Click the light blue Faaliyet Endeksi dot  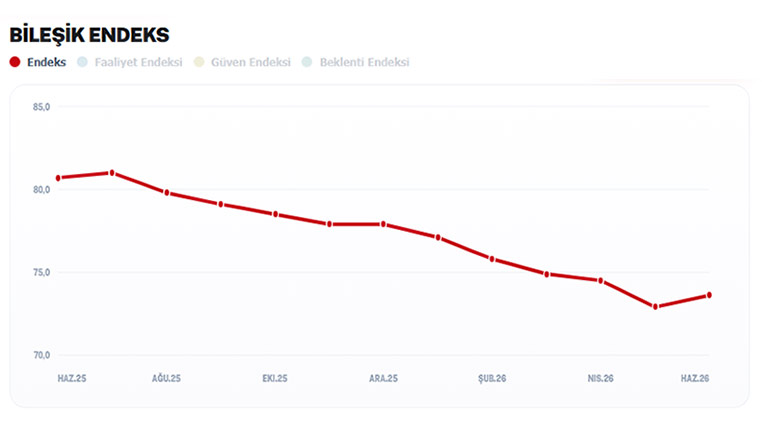[83, 62]
